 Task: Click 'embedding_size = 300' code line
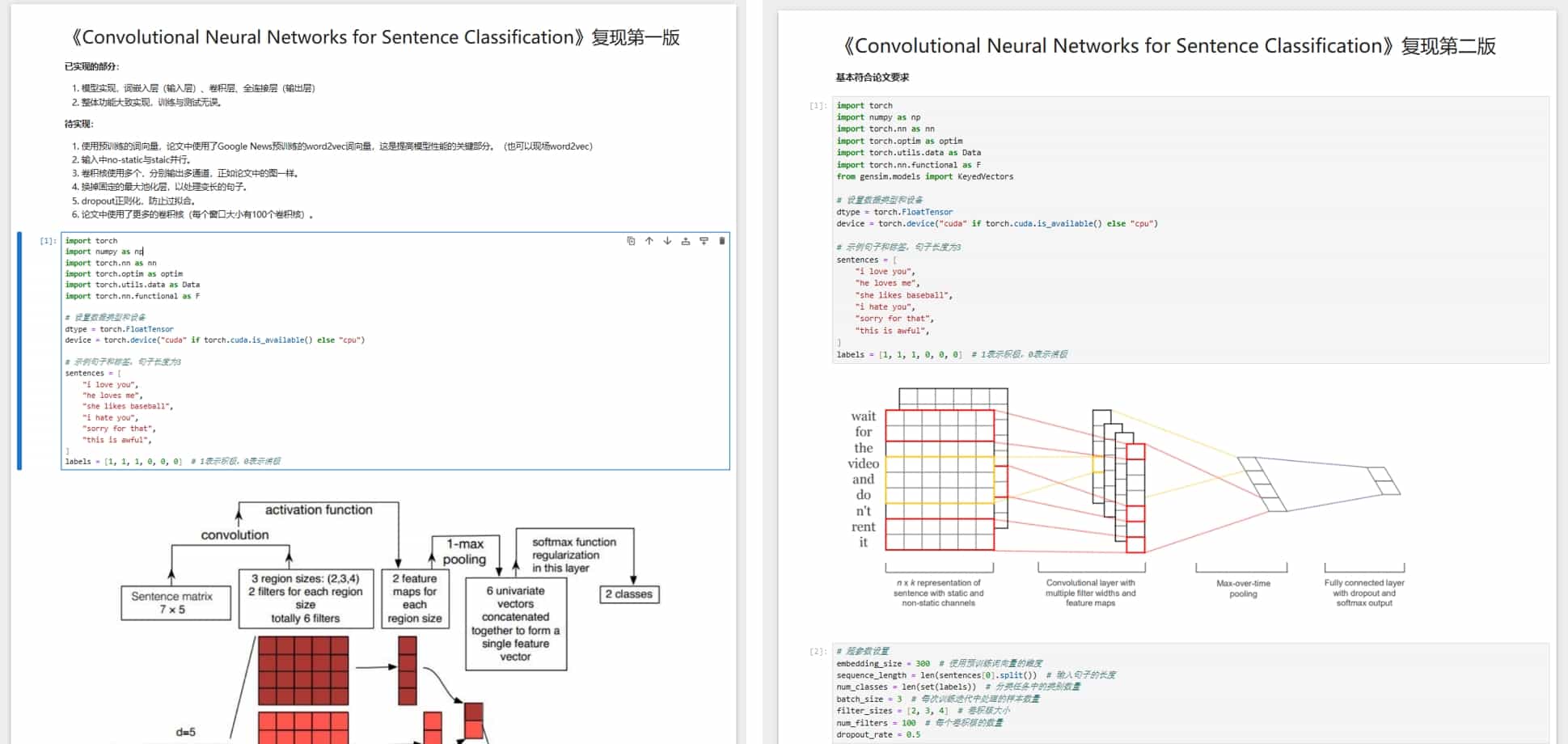click(x=940, y=663)
